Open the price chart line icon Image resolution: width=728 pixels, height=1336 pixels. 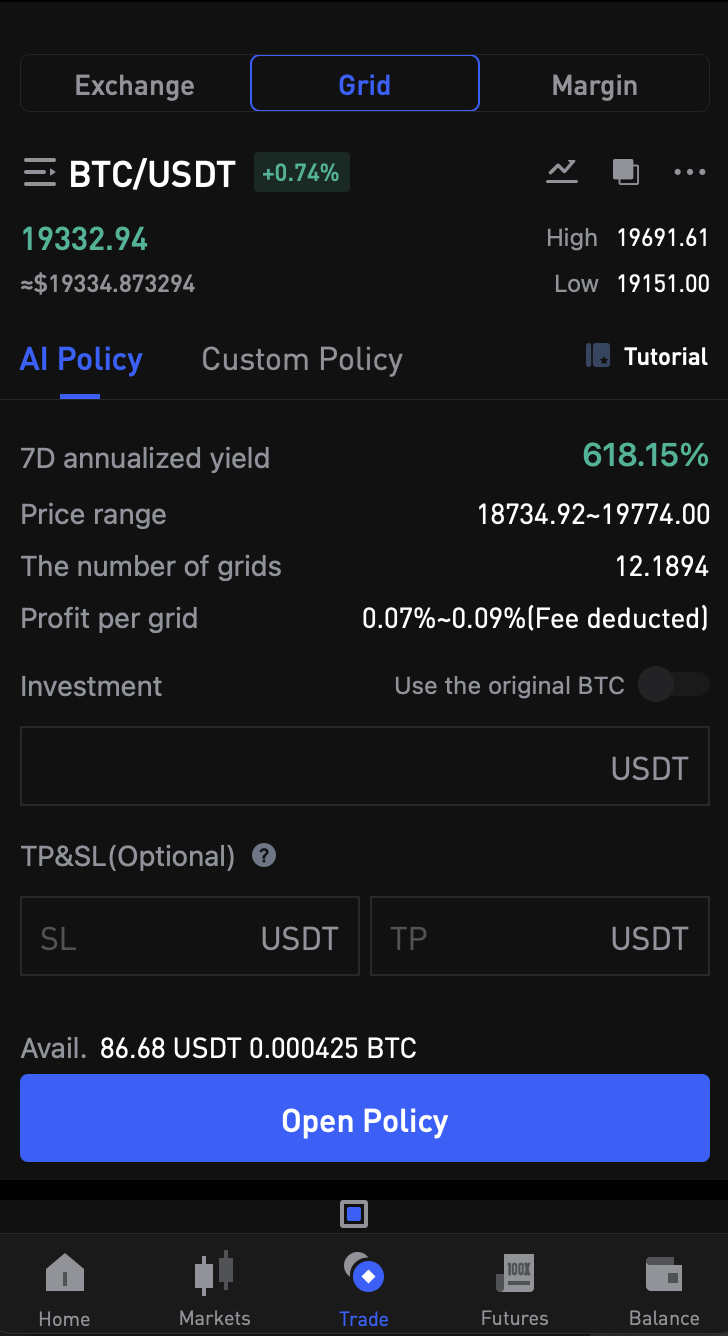point(562,172)
